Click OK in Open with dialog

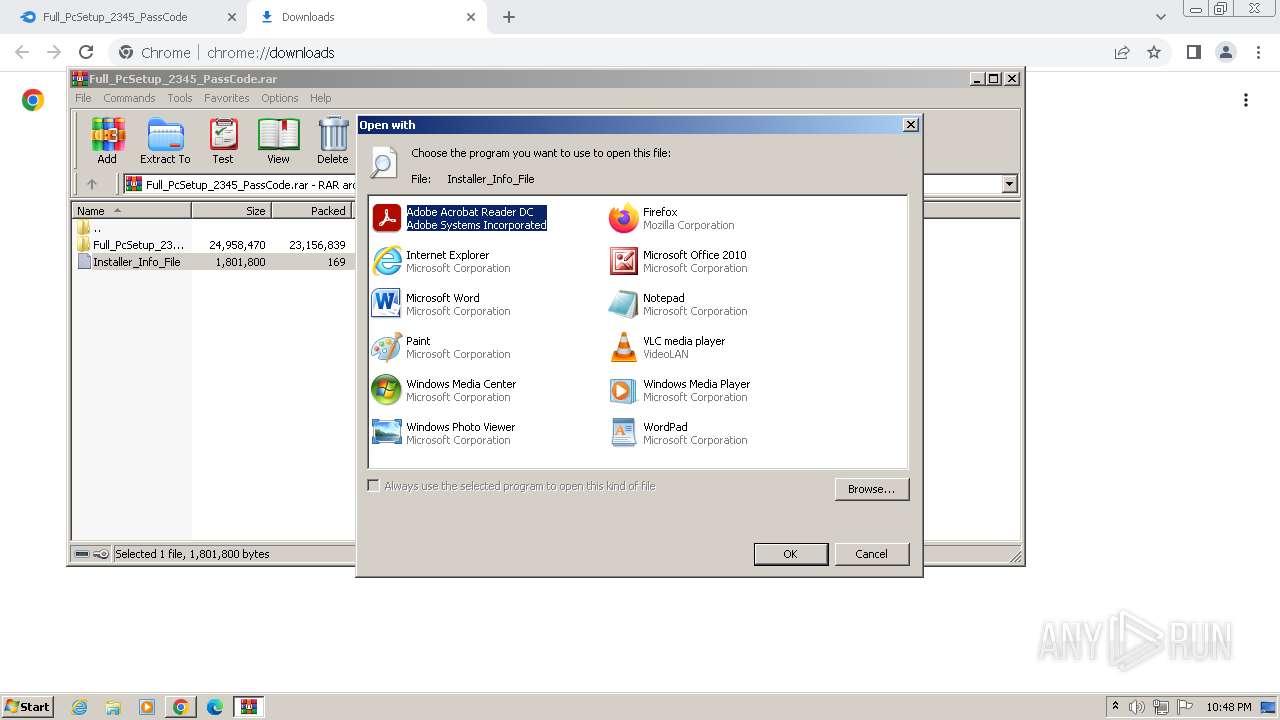tap(790, 554)
